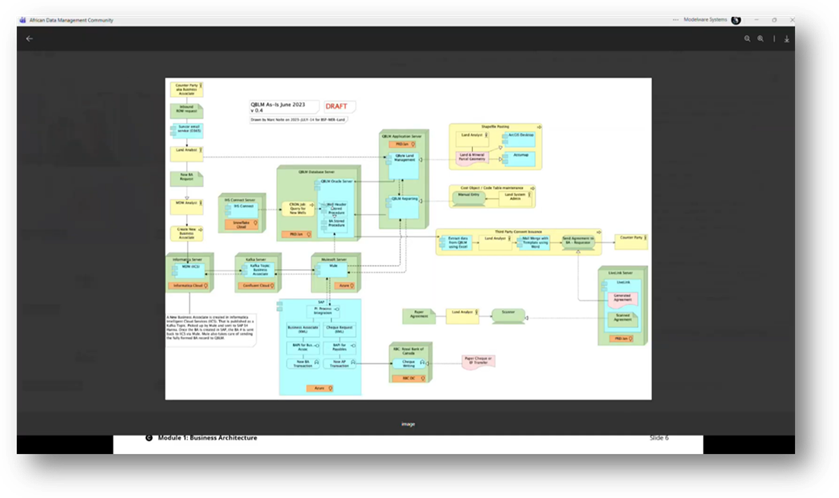Maximize the window
Viewport: 839px width, 498px height.
774,20
